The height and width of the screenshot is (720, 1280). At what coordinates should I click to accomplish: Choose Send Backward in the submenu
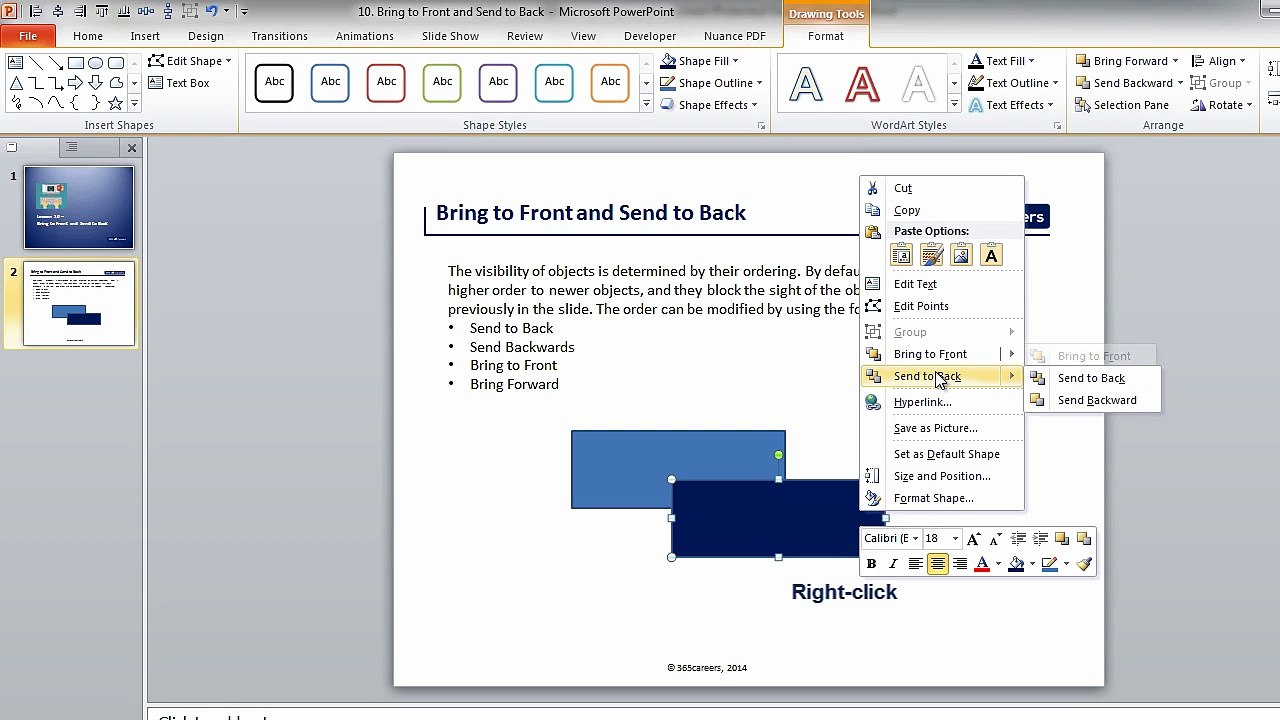pos(1093,400)
